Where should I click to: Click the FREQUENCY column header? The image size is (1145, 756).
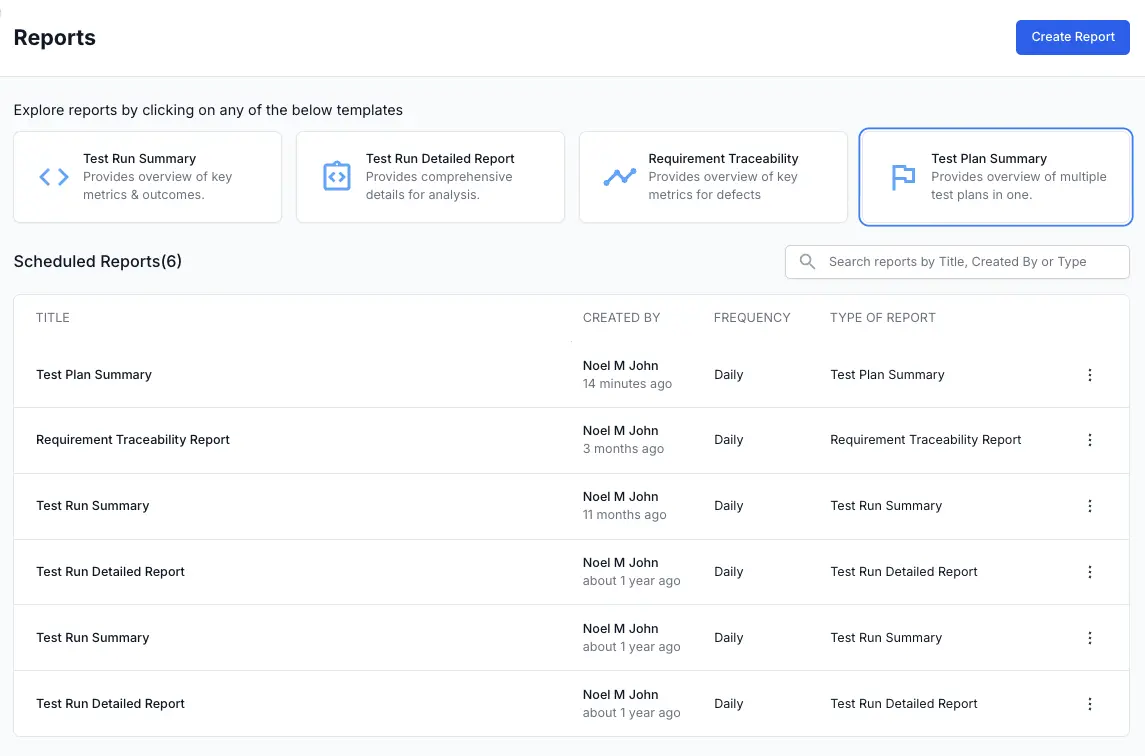click(x=752, y=318)
